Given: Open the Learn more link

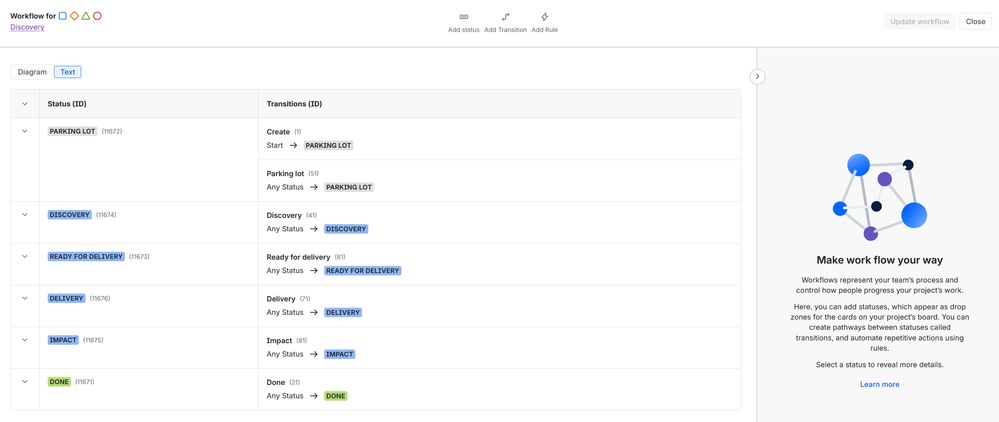Looking at the screenshot, I should (x=879, y=384).
